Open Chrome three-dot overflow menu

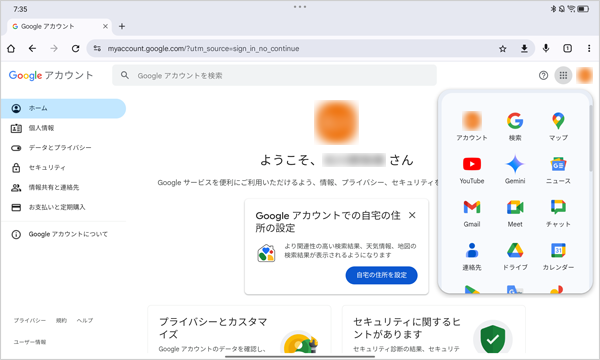pyautogui.click(x=589, y=49)
